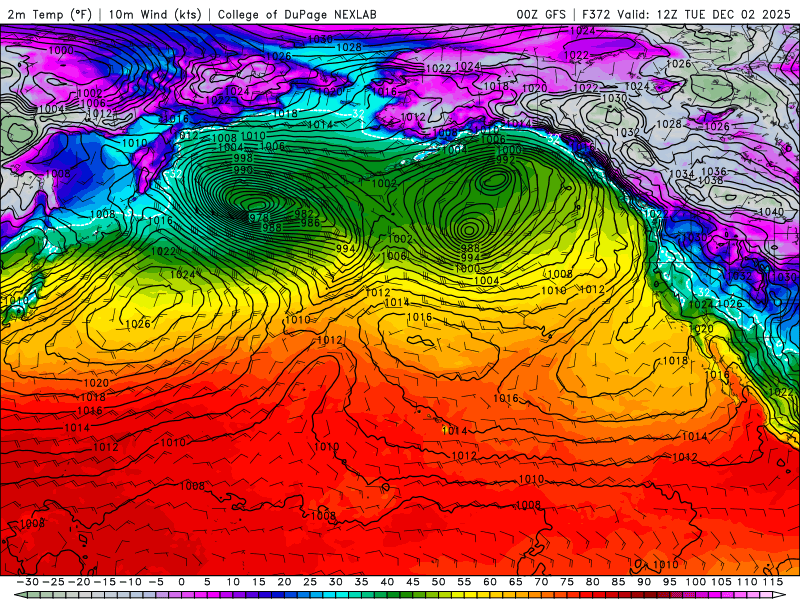Click the '2m Temp (°F)' header label

click(x=49, y=14)
